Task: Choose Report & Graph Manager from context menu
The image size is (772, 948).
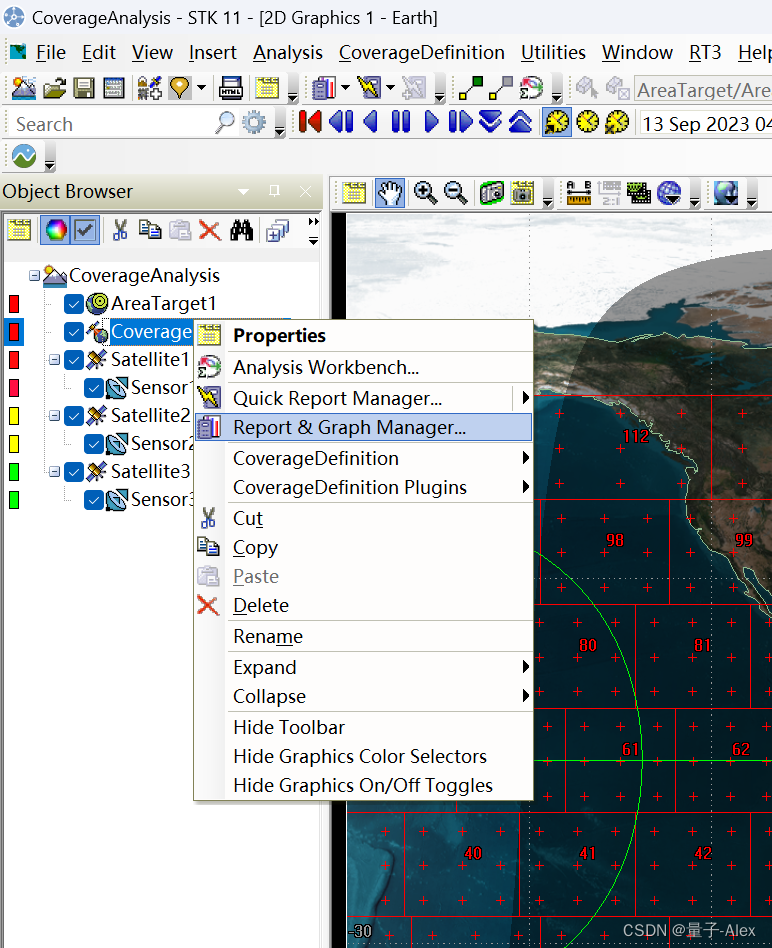Action: (x=363, y=427)
